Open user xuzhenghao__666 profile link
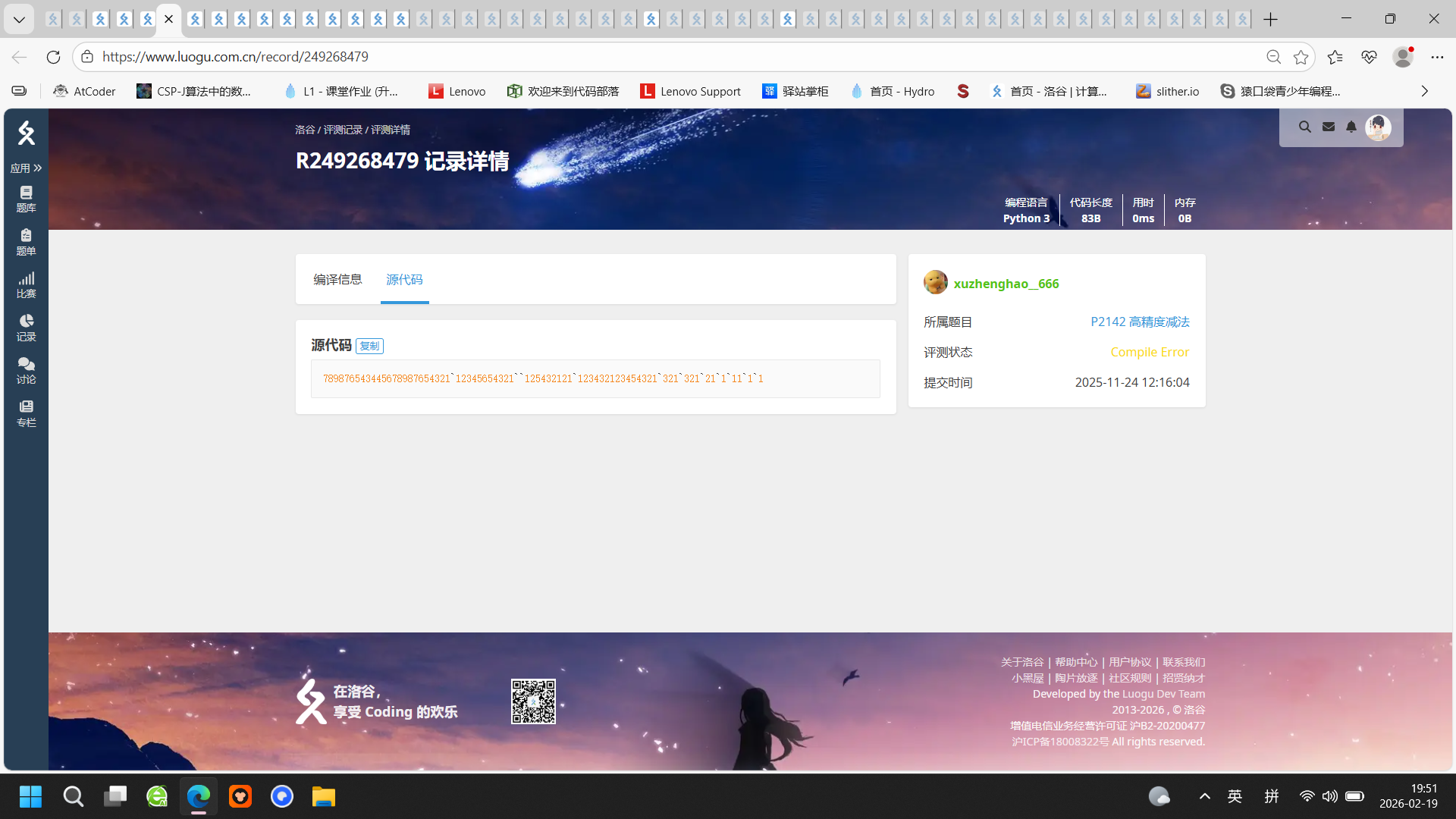 1006,283
